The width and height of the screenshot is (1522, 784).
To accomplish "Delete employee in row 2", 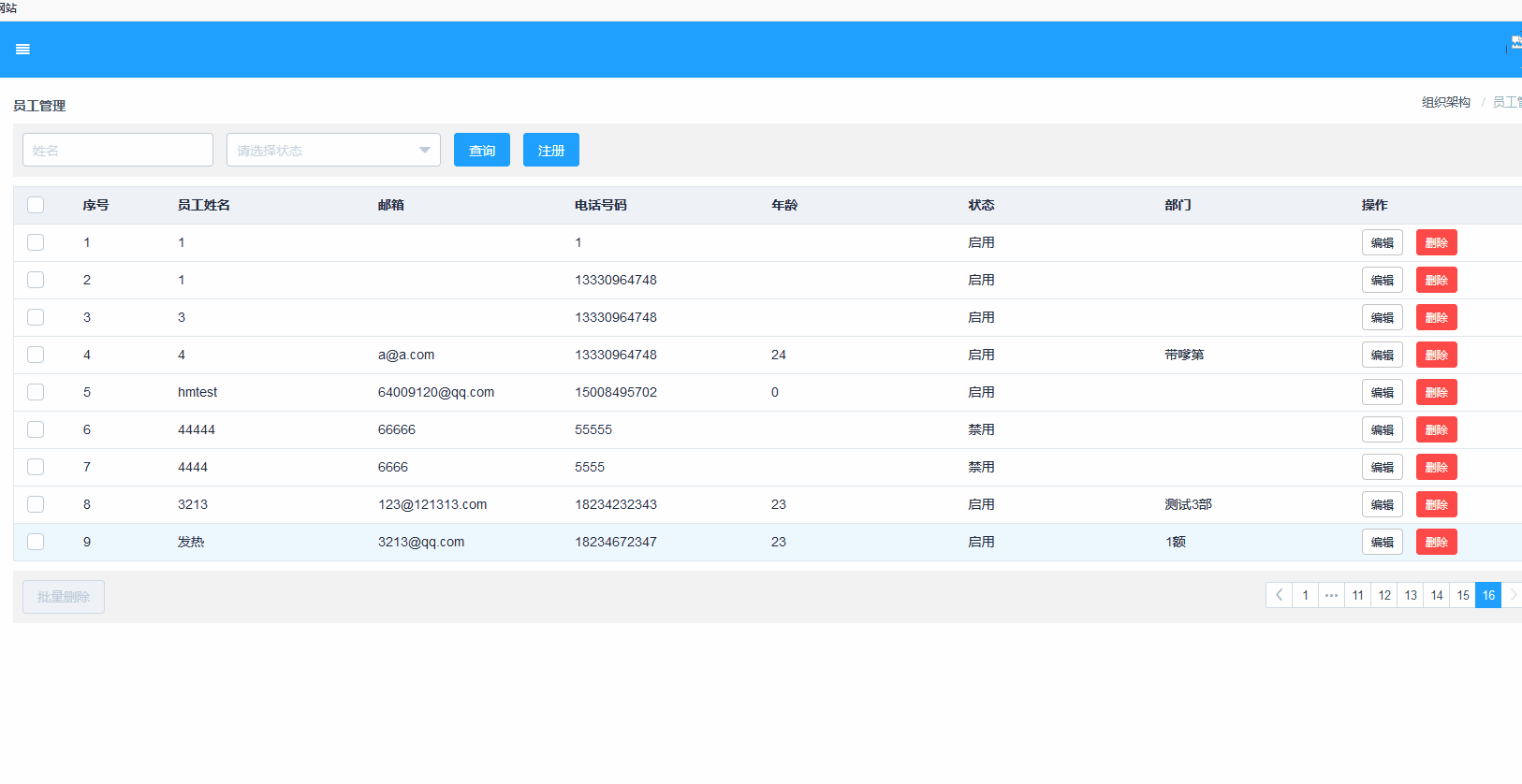I will point(1437,280).
